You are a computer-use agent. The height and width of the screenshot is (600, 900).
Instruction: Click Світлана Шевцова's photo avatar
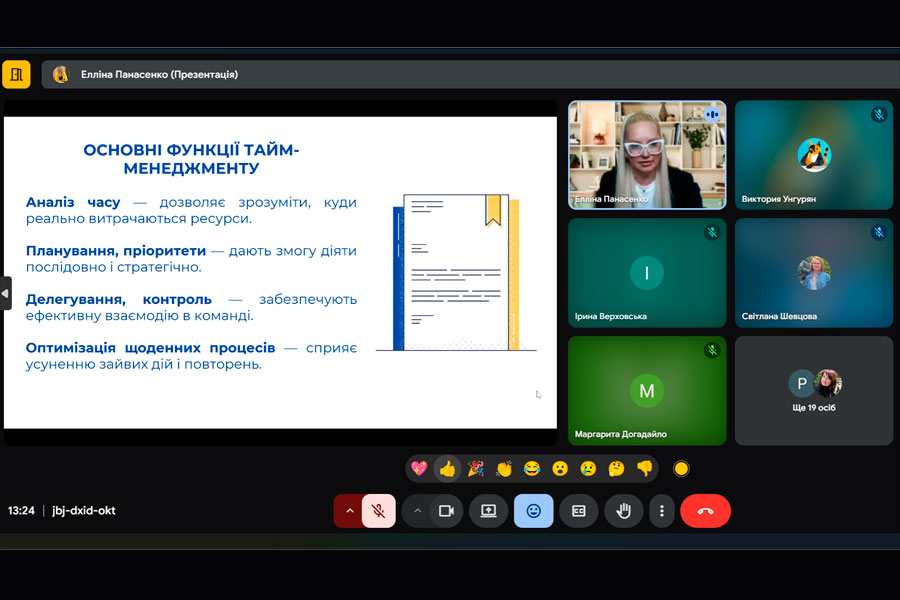814,273
